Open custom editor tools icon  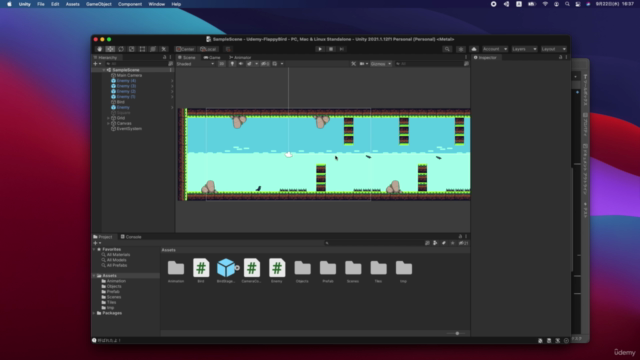coord(164,49)
